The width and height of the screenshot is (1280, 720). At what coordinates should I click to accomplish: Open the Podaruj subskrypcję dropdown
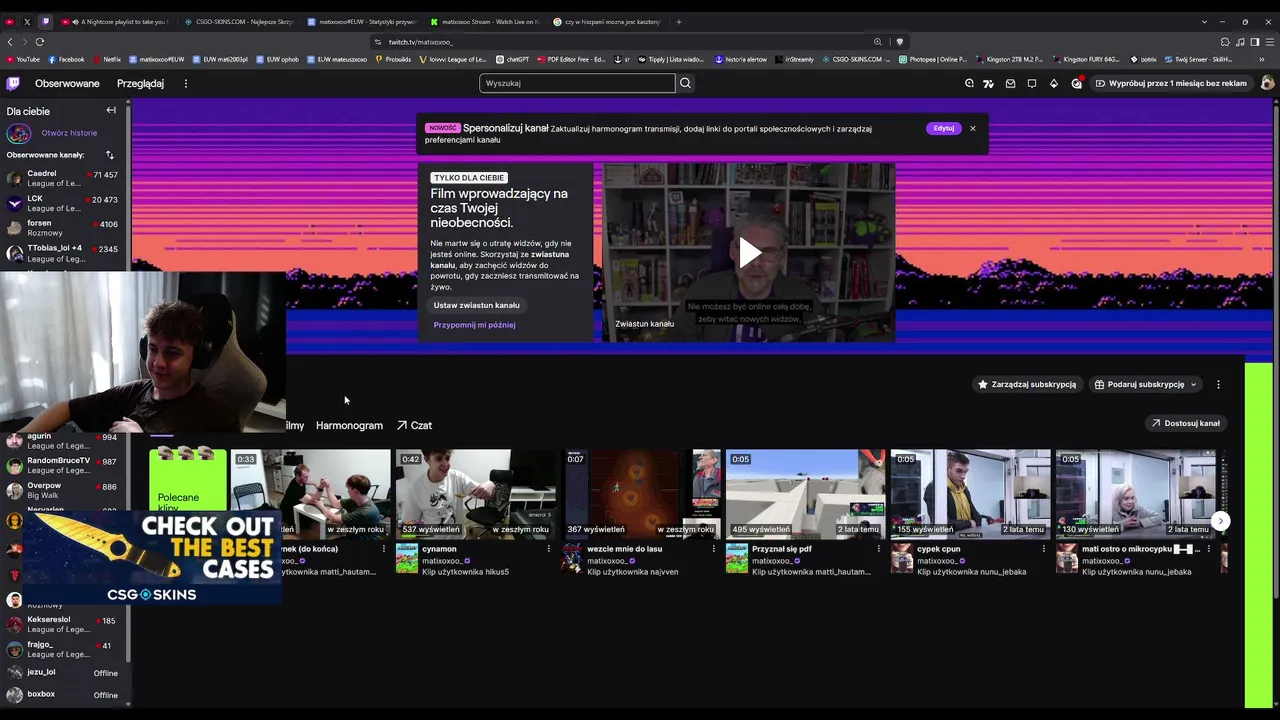[1146, 384]
